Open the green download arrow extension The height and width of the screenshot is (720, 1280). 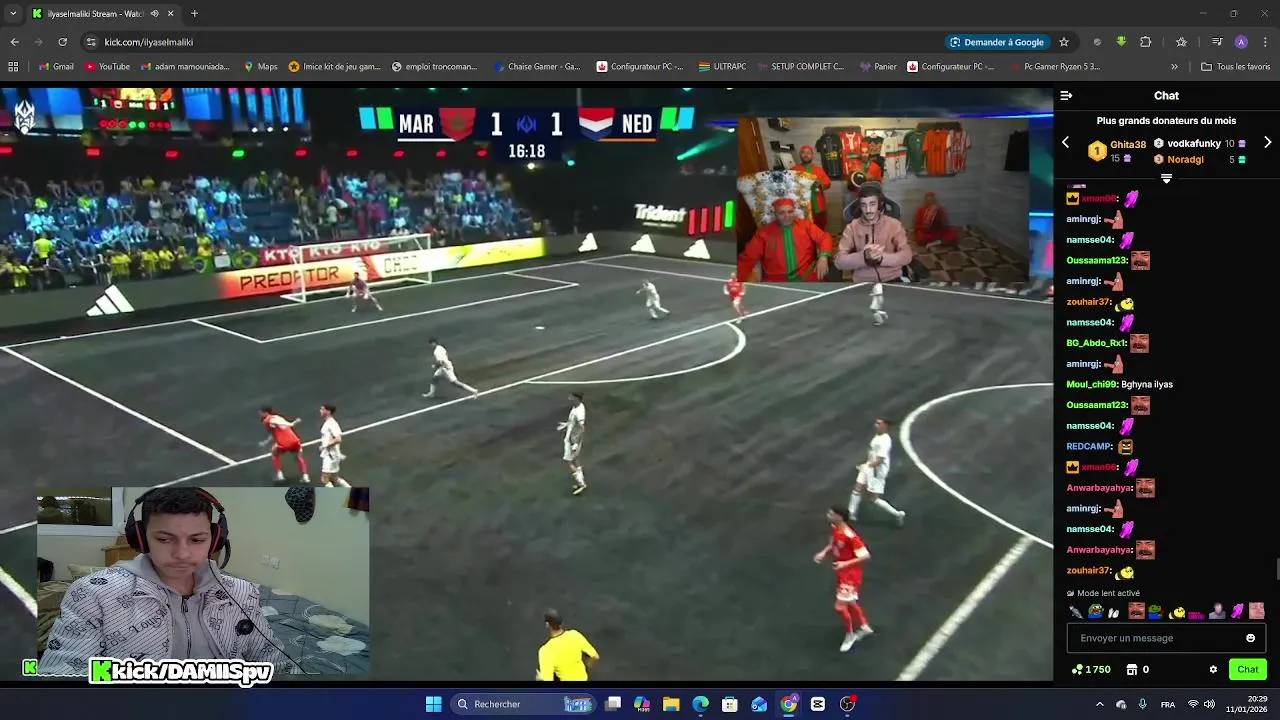(x=1121, y=42)
